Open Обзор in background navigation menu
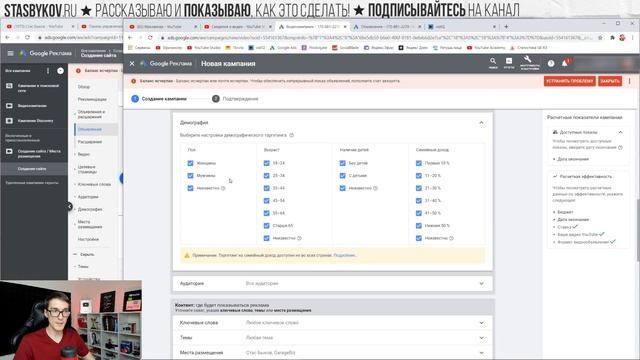Screen dimensions: 640x360 [x=84, y=87]
